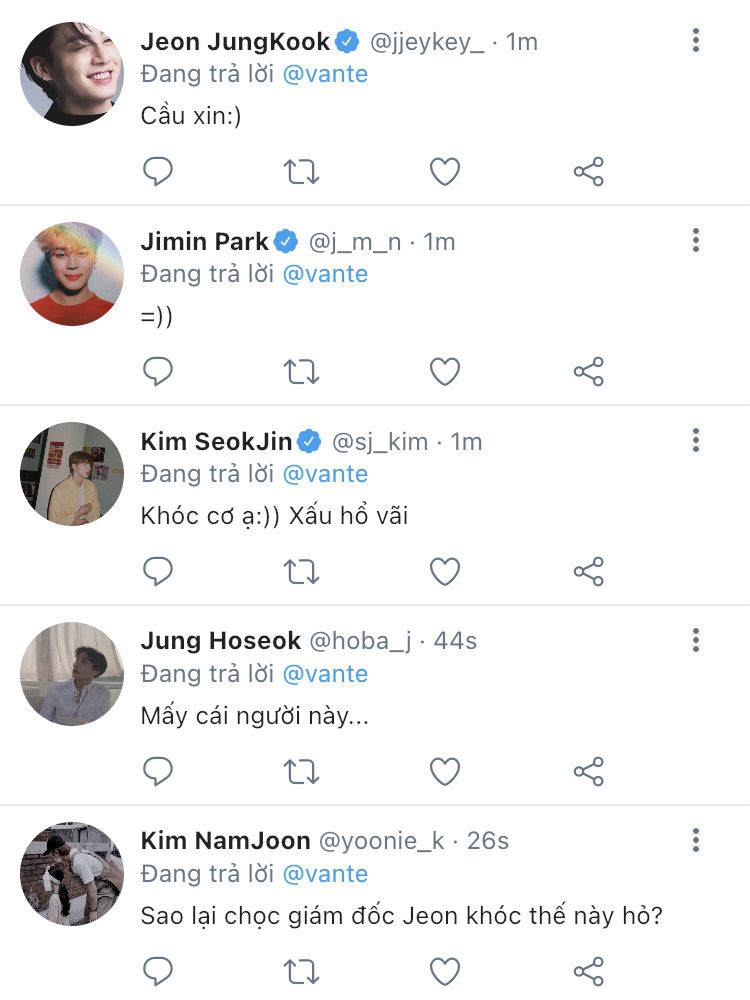Reply to Jeon JungKook's tweet
Viewport: 750px width, 1000px height.
pyautogui.click(x=158, y=172)
